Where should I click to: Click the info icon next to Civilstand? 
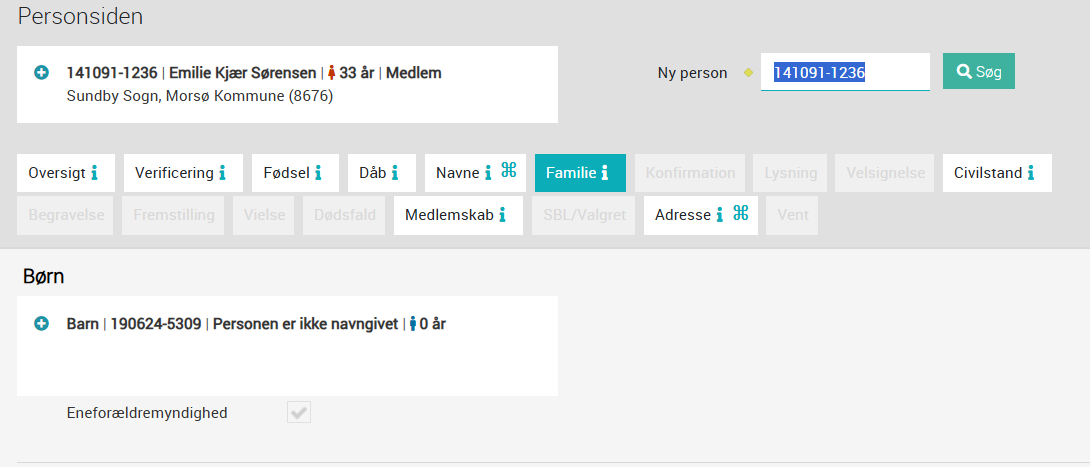click(1031, 173)
